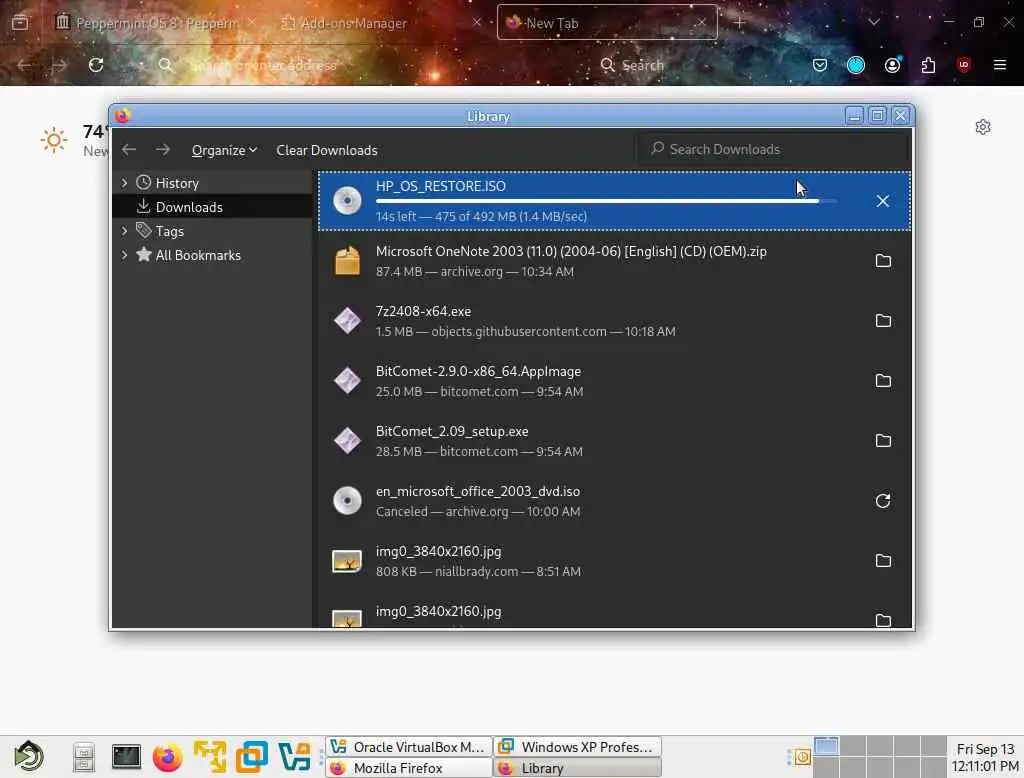Open Firefox hamburger application menu
The image size is (1024, 778).
click(999, 65)
